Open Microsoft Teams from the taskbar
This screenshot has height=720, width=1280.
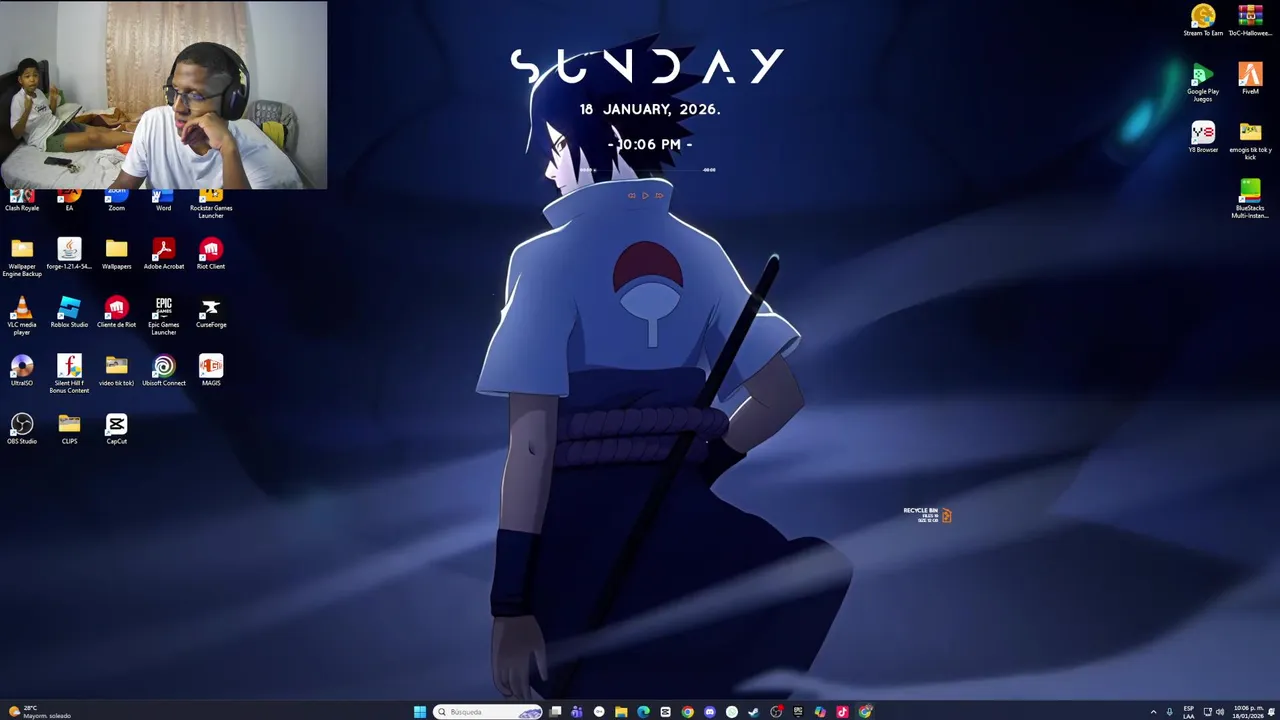point(577,712)
